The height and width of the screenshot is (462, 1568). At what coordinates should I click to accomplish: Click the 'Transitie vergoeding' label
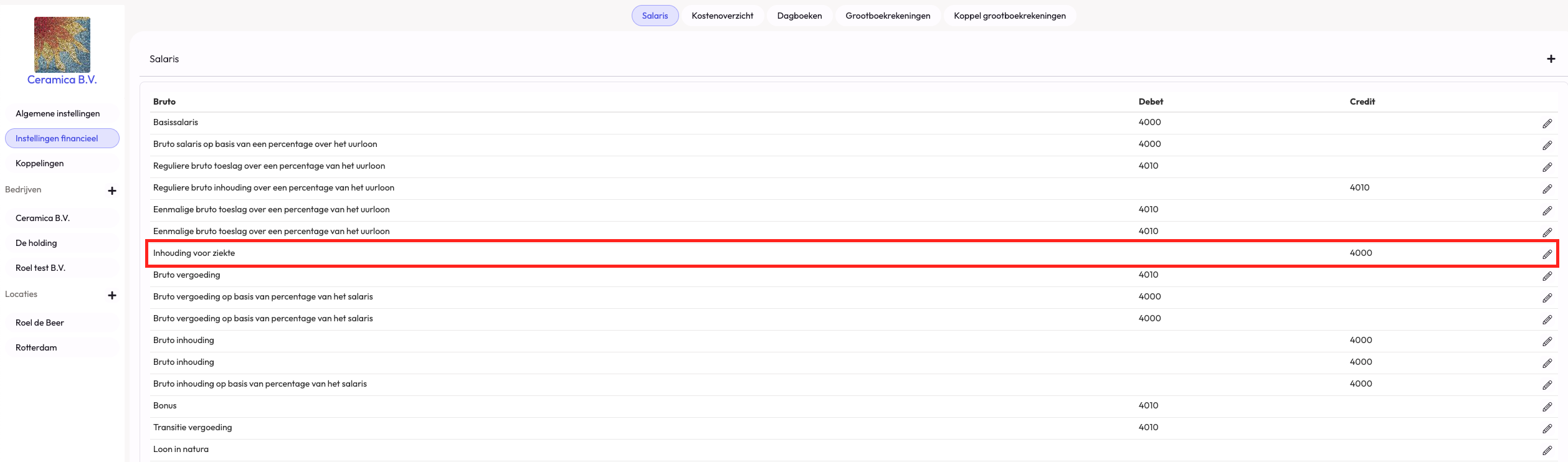coord(192,427)
